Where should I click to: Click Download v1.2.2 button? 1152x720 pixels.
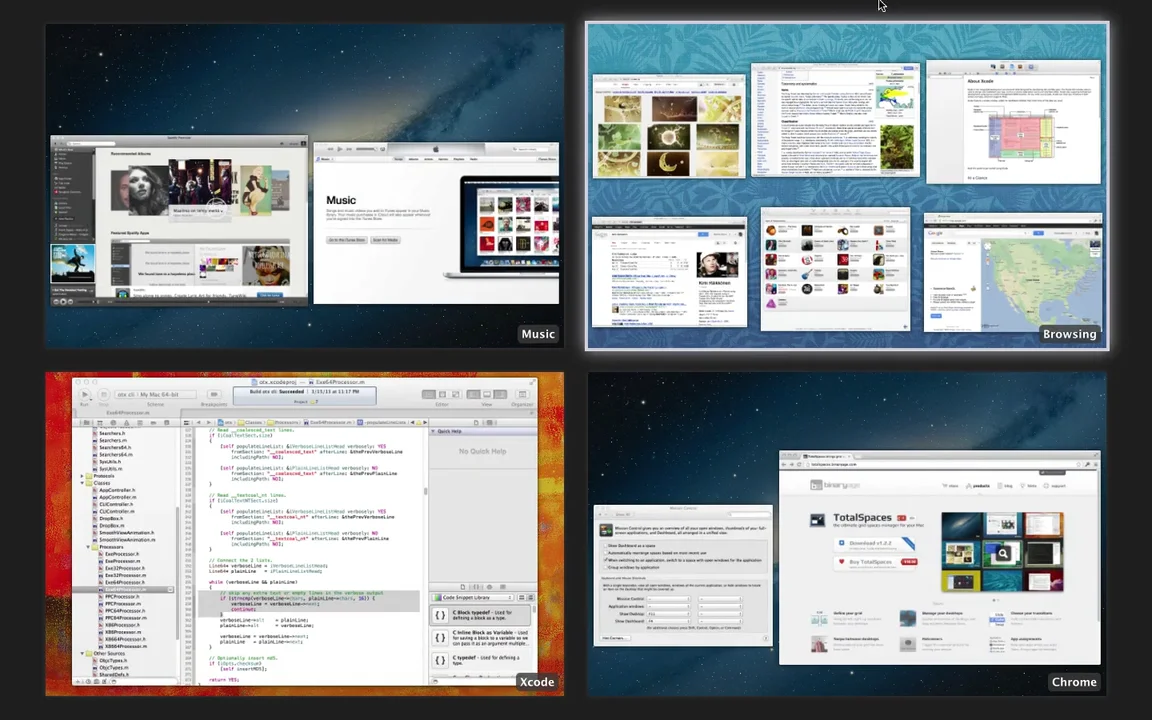click(874, 544)
